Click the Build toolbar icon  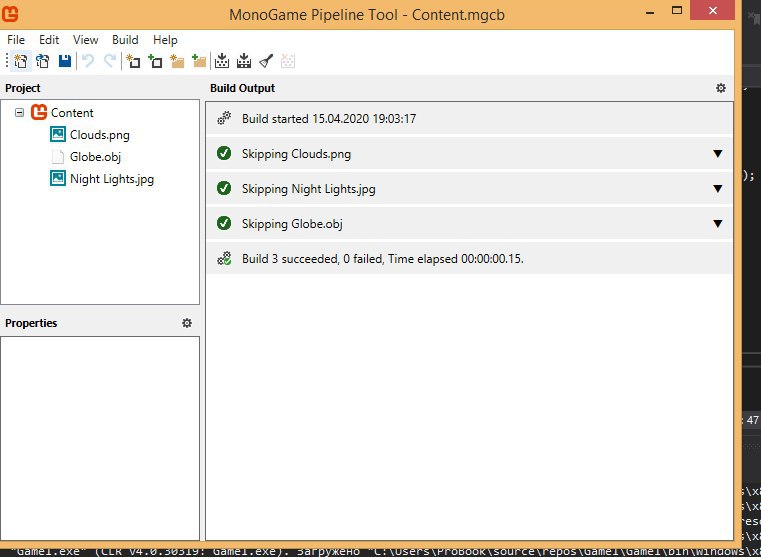click(222, 61)
